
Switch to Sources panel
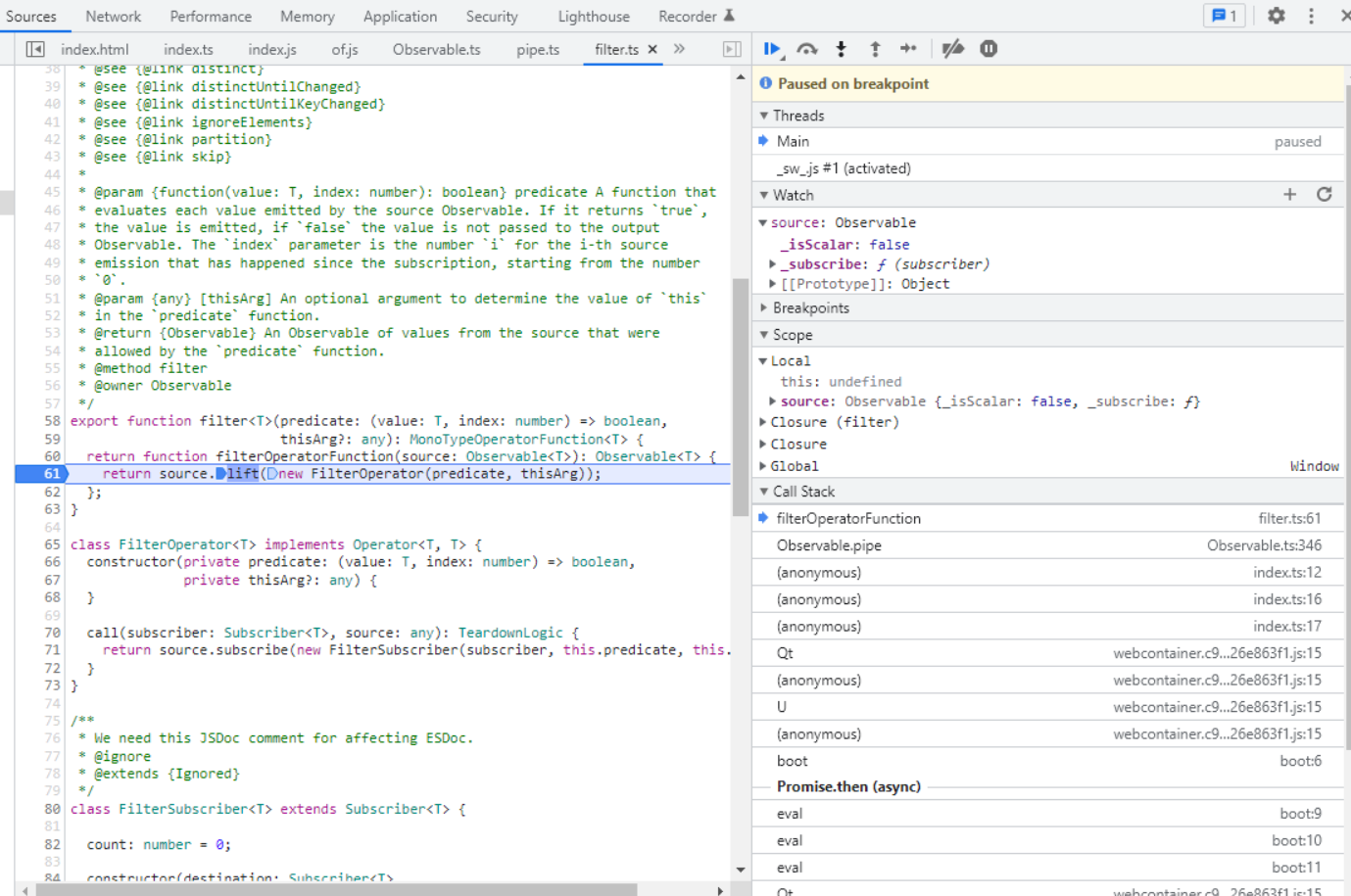[x=31, y=17]
